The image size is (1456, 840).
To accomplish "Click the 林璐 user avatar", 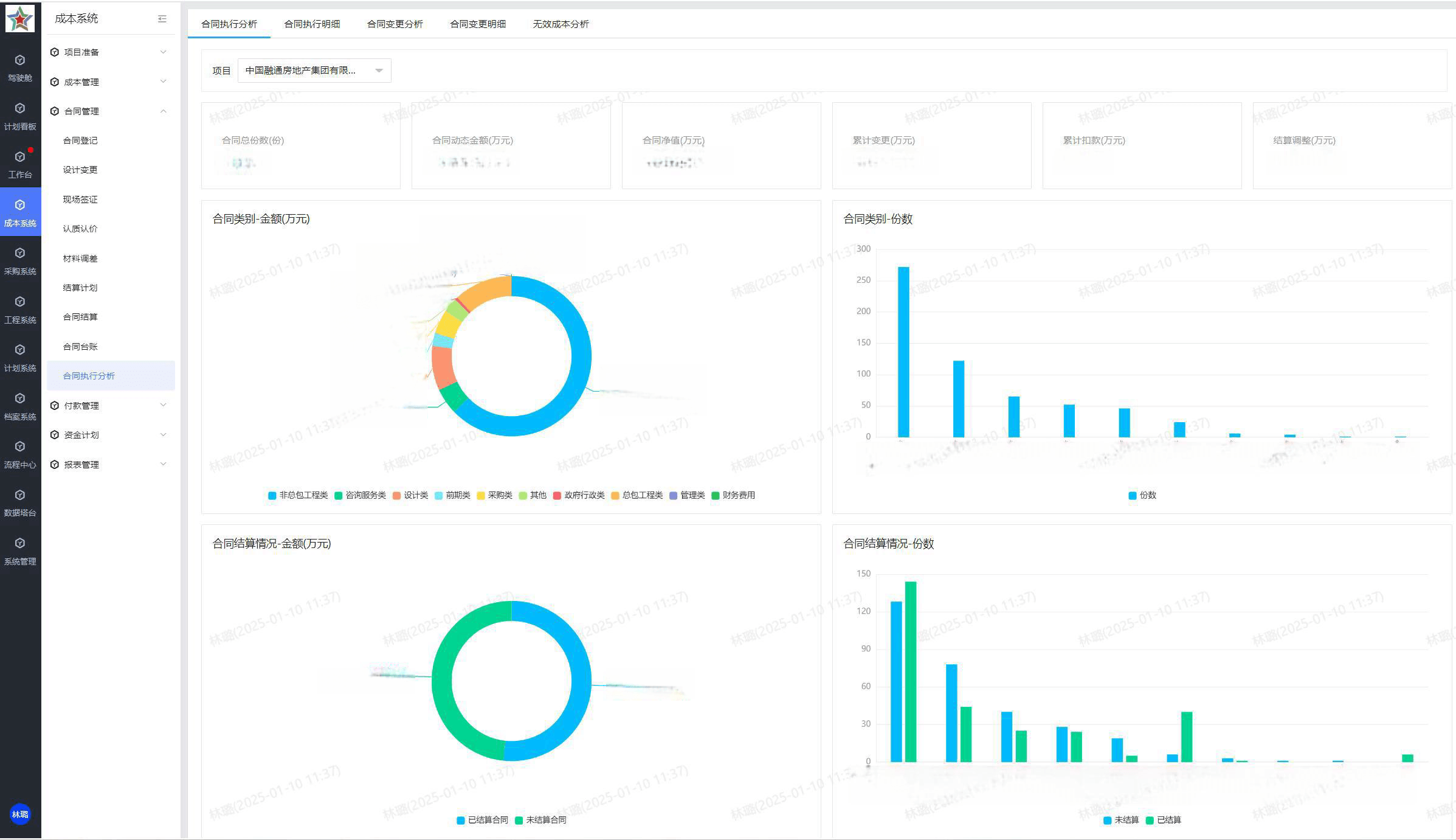I will pyautogui.click(x=20, y=814).
